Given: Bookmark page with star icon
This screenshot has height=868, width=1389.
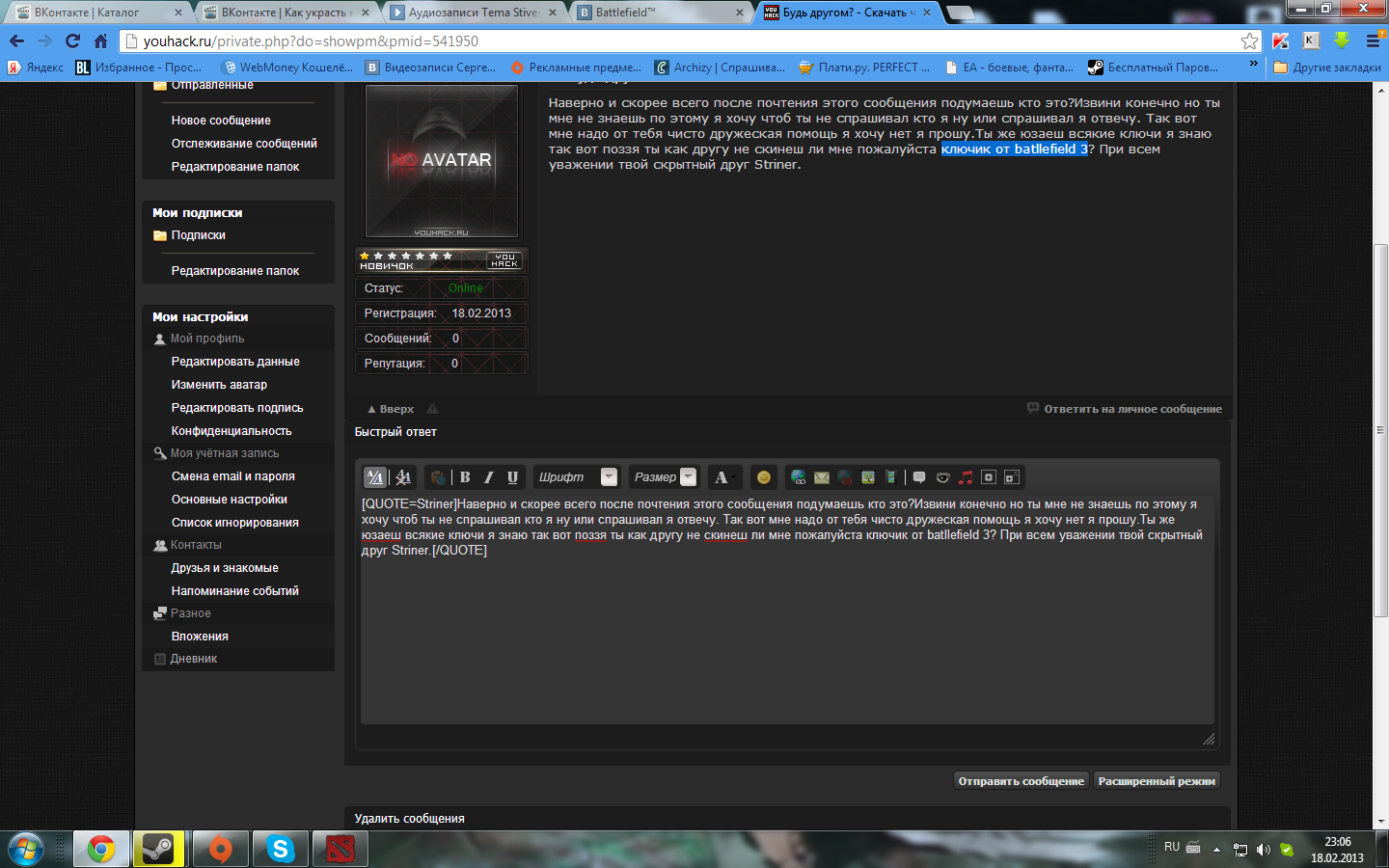Looking at the screenshot, I should 1250,41.
